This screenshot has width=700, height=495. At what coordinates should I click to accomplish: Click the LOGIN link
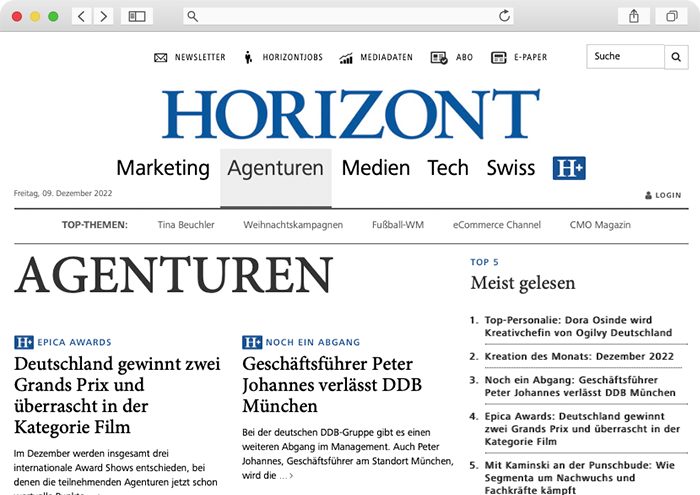tap(668, 195)
